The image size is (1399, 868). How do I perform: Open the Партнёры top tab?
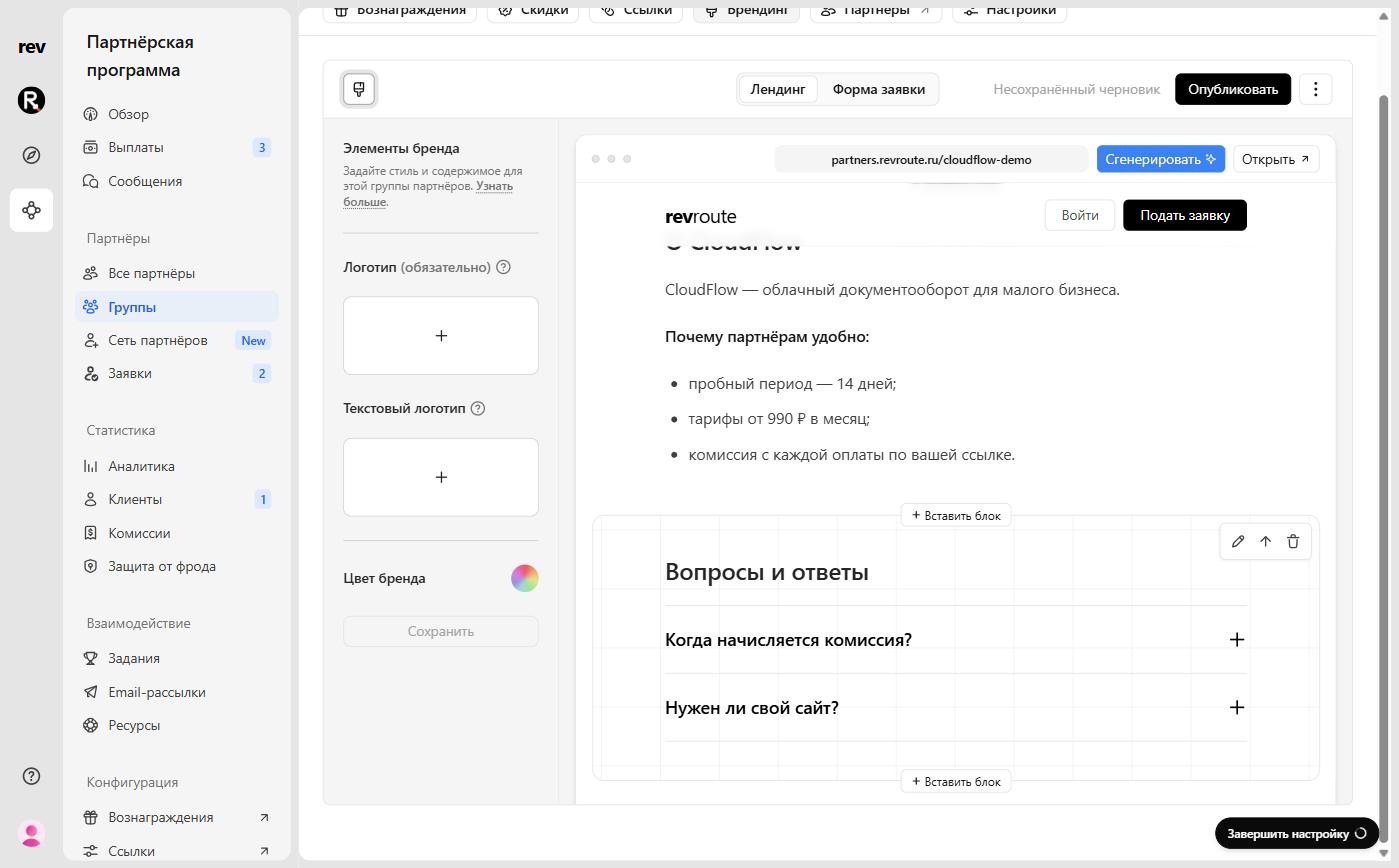[875, 11]
